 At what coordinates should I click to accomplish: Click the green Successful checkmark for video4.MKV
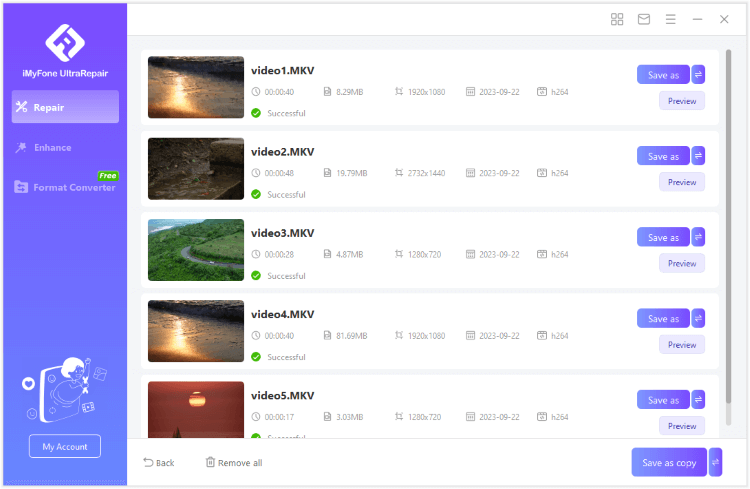click(x=256, y=357)
